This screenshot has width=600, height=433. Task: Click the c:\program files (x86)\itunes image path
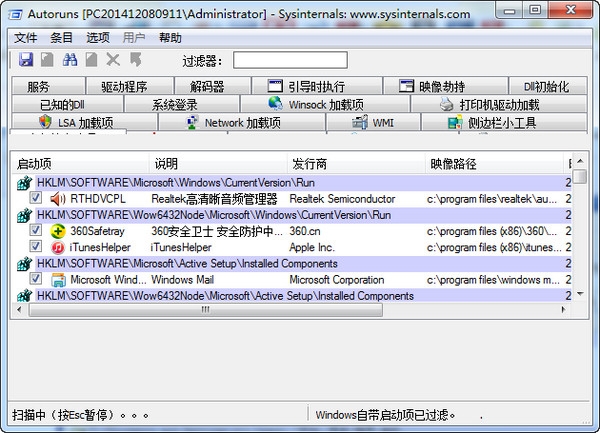(494, 247)
